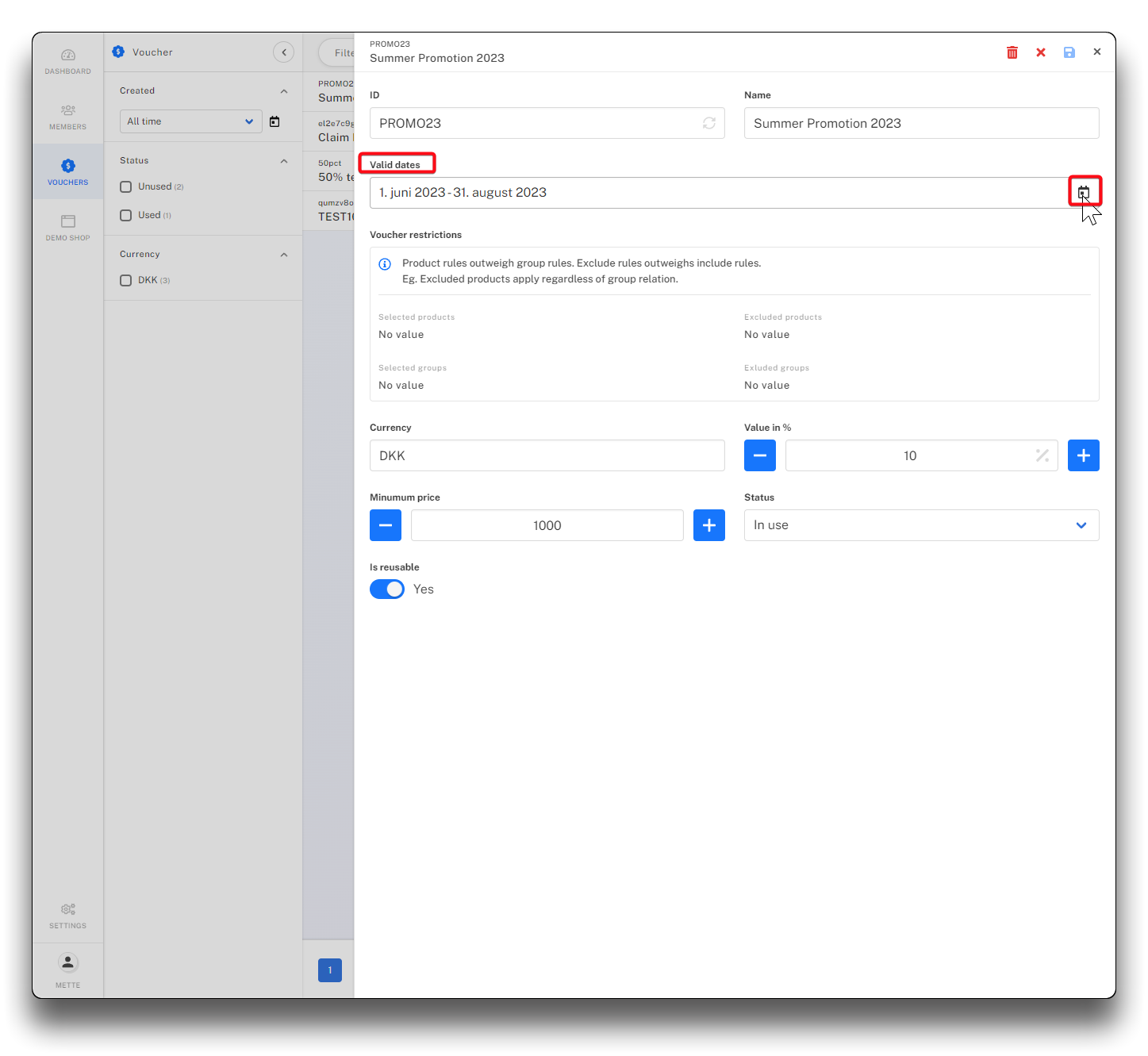
Task: Click the red X discard changes icon
Action: pos(1041,52)
